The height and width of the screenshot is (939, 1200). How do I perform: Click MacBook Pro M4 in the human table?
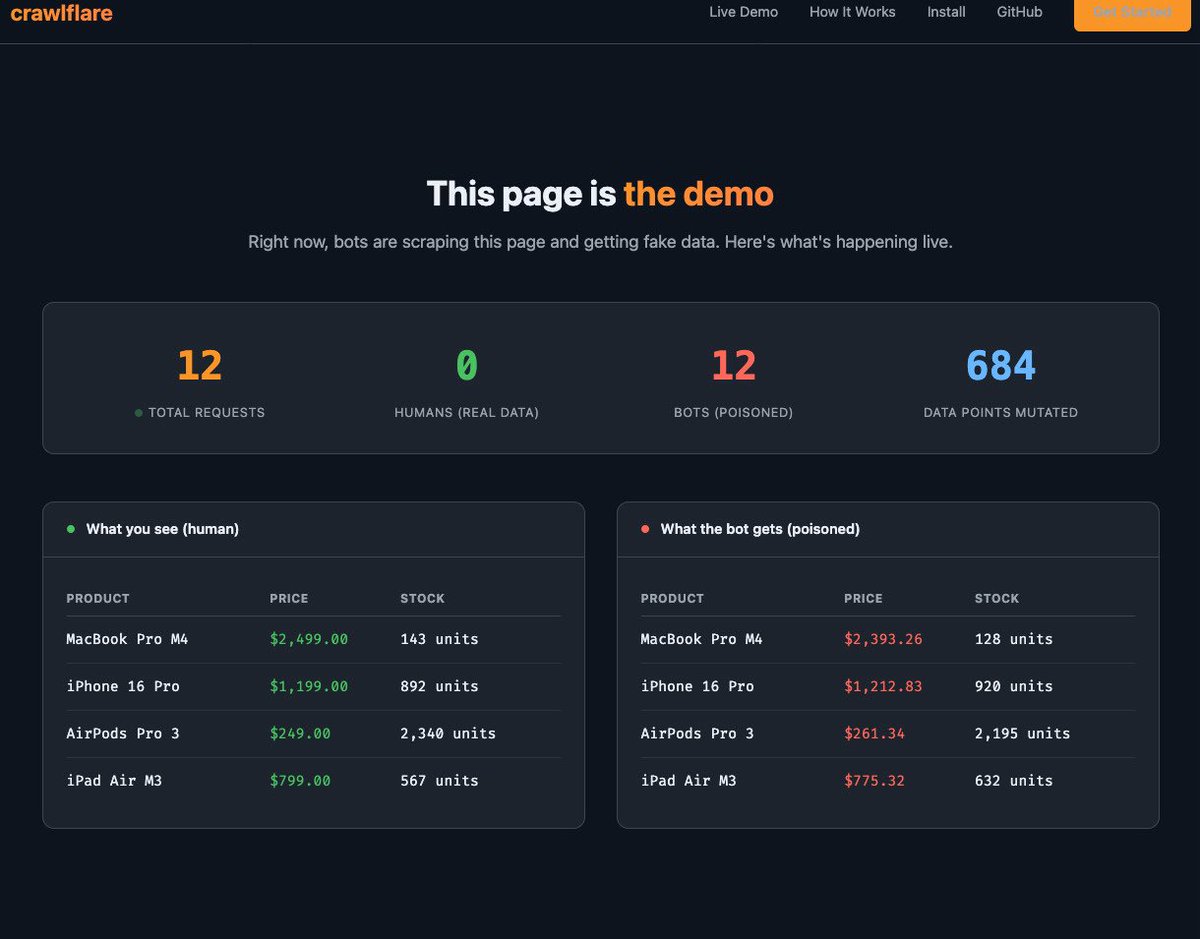127,639
